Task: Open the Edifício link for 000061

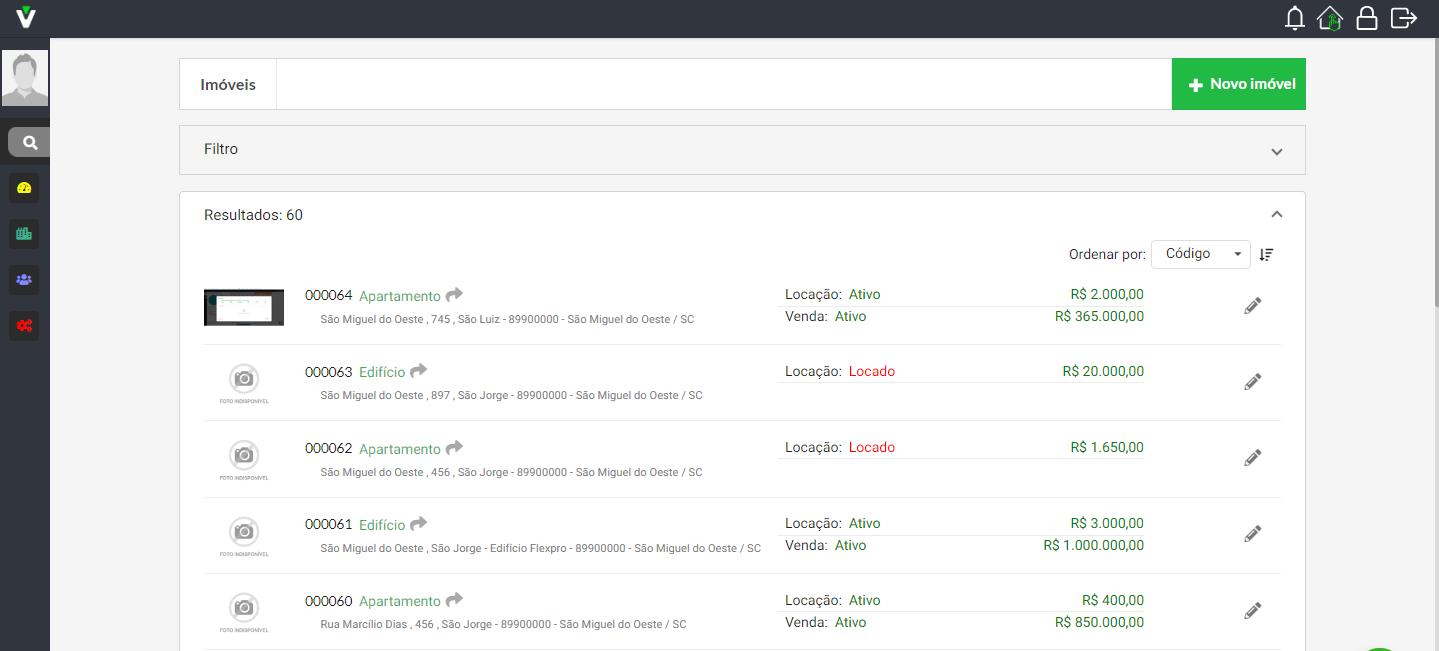Action: coord(382,525)
